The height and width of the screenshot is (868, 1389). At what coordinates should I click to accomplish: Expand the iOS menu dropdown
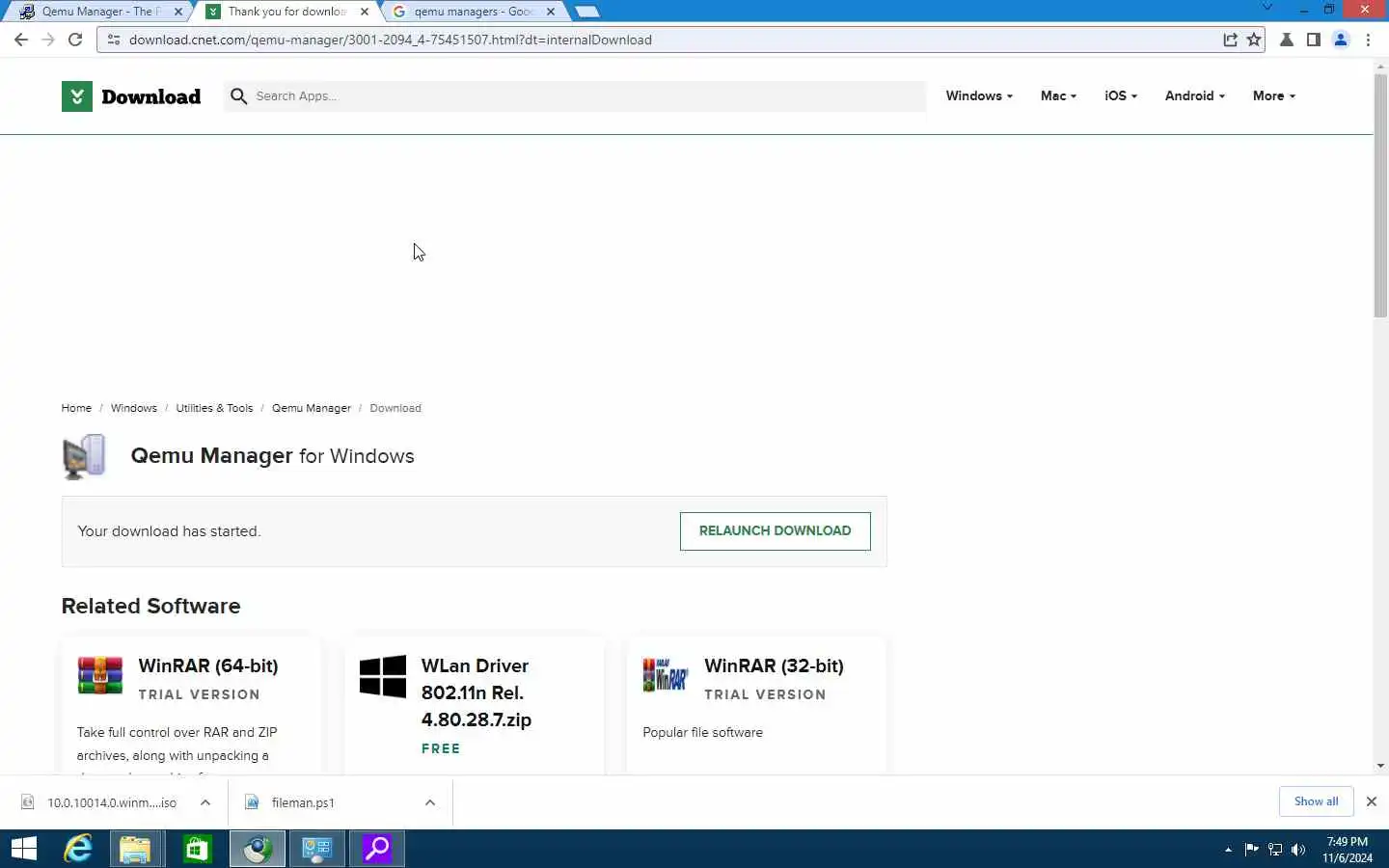coord(1121,96)
